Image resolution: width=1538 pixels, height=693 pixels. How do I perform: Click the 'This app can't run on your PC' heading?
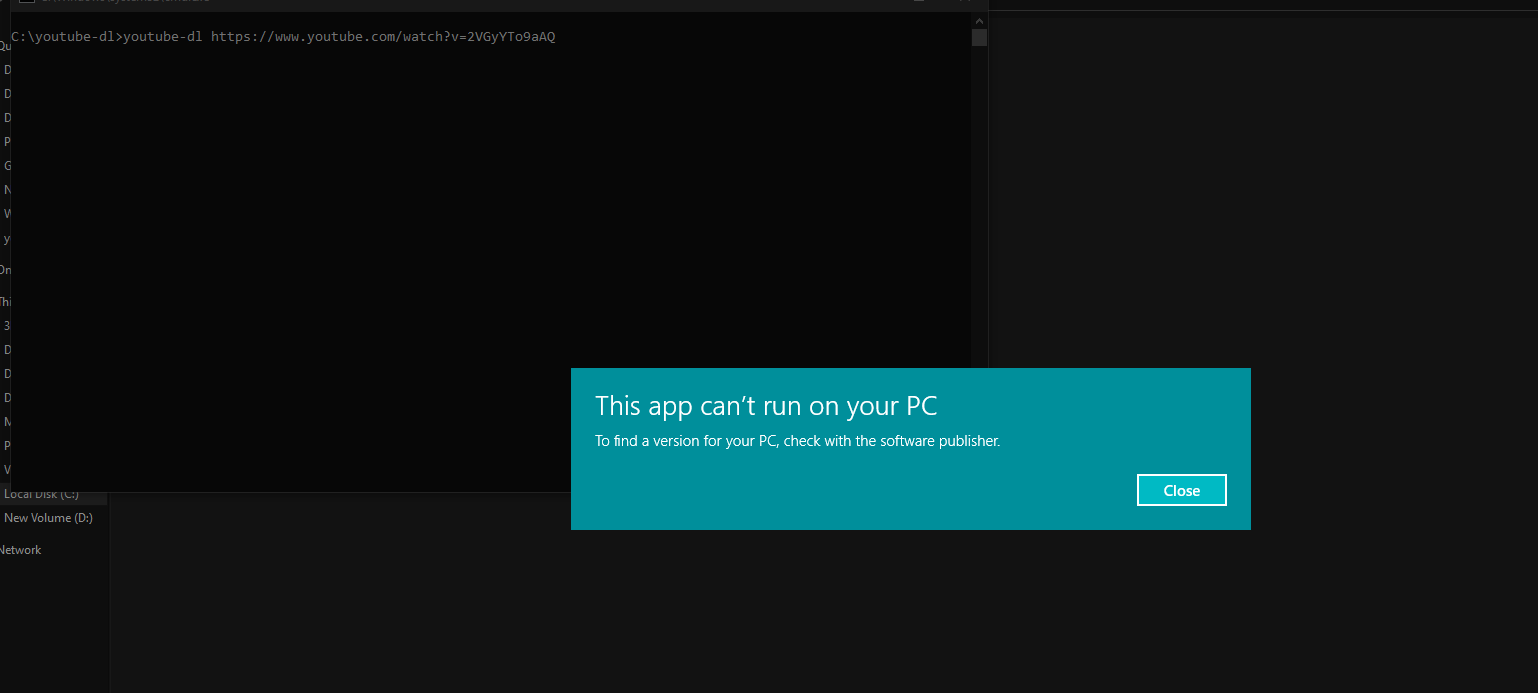point(766,406)
